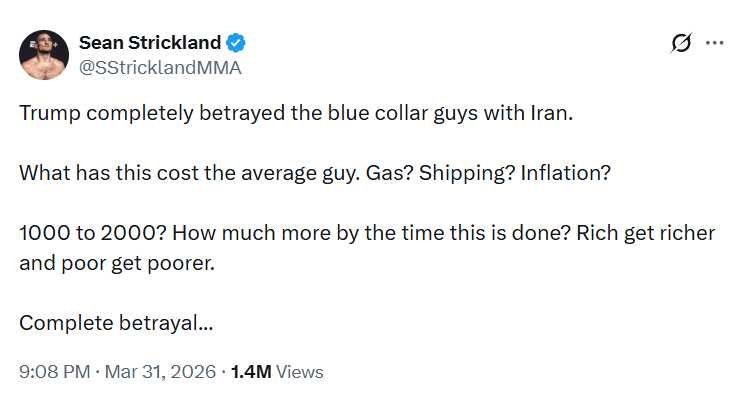Click the "Rich get richer" phrase
745x405 pixels.
[655, 233]
